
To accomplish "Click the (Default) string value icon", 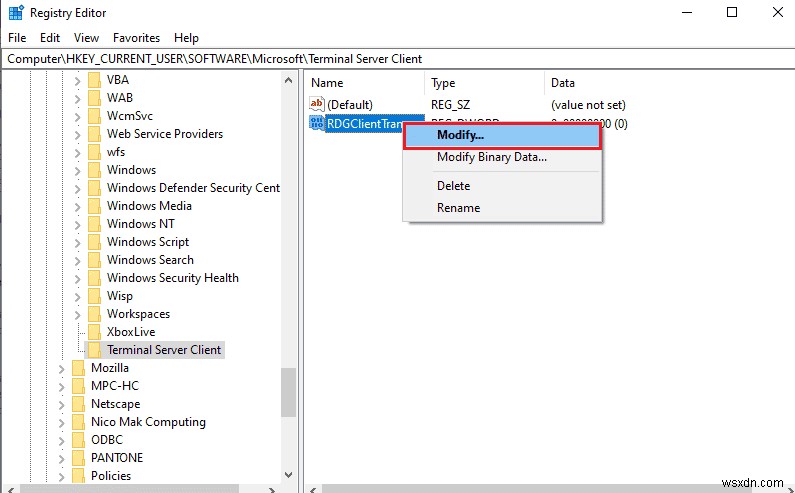I will point(317,104).
